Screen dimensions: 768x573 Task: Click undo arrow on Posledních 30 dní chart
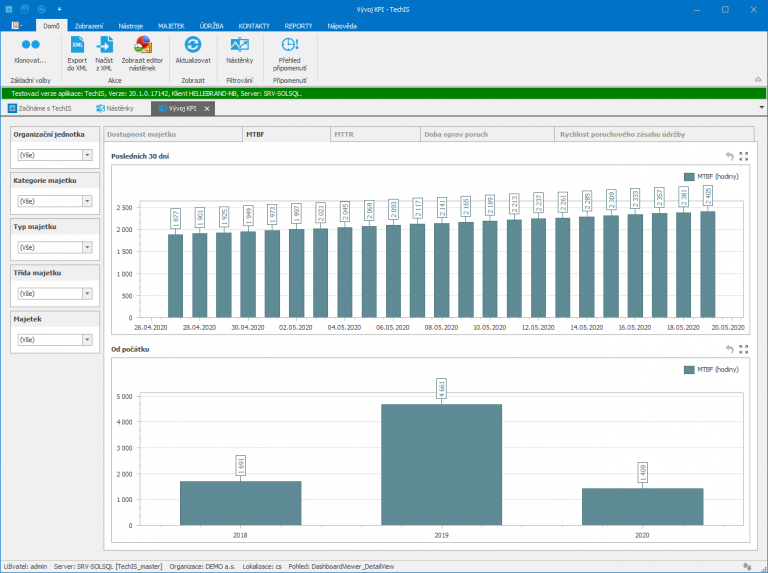point(729,156)
